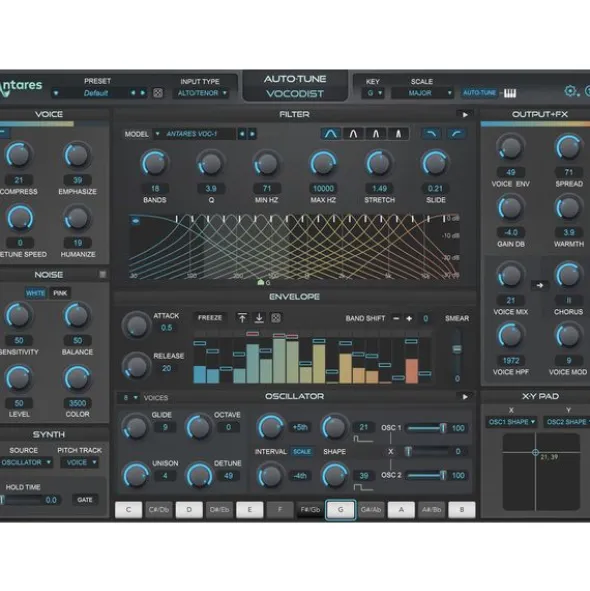Click the B note key
Viewport: 590px width, 591px height.
click(462, 510)
